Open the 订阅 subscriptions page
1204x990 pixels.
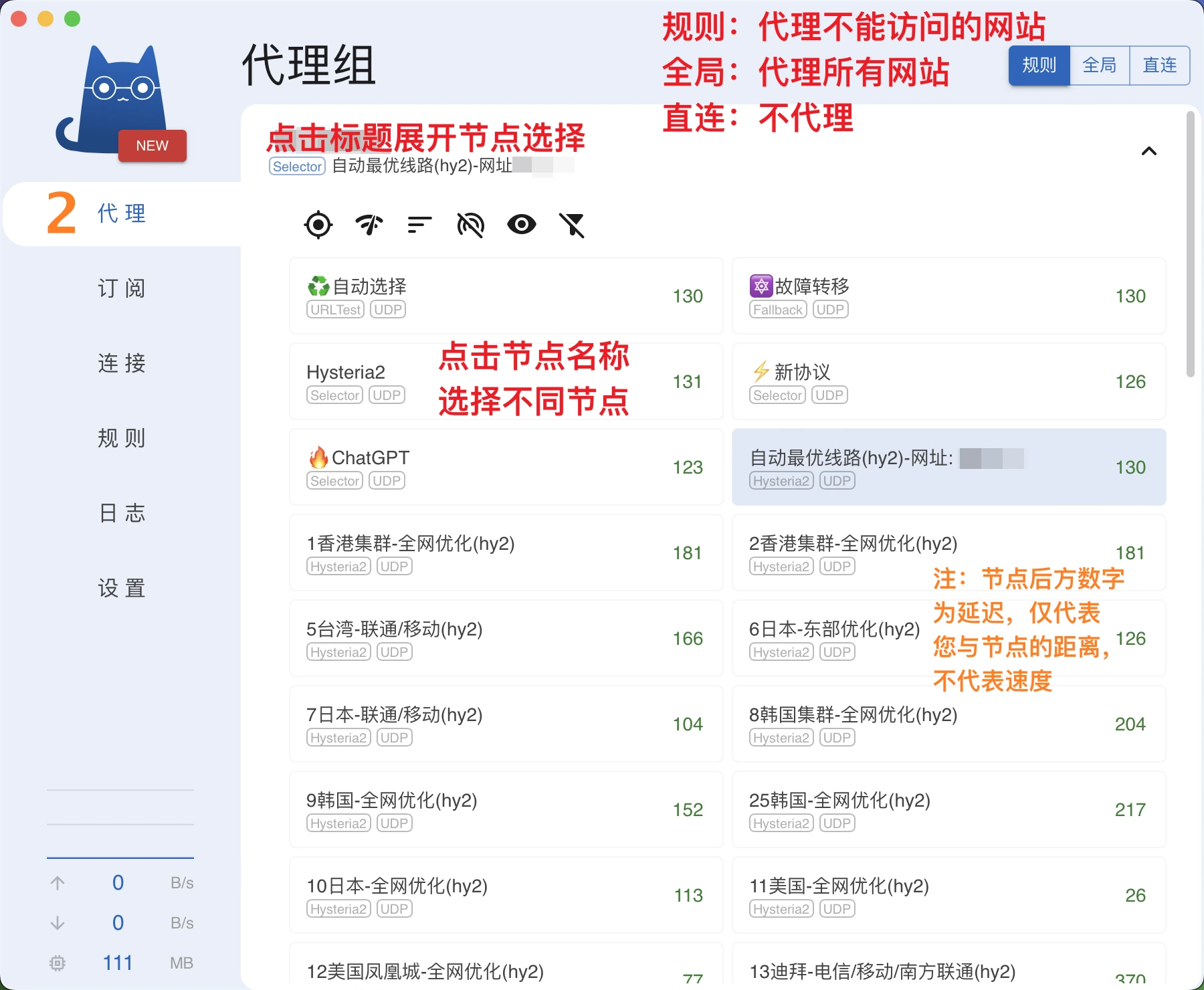pos(122,288)
